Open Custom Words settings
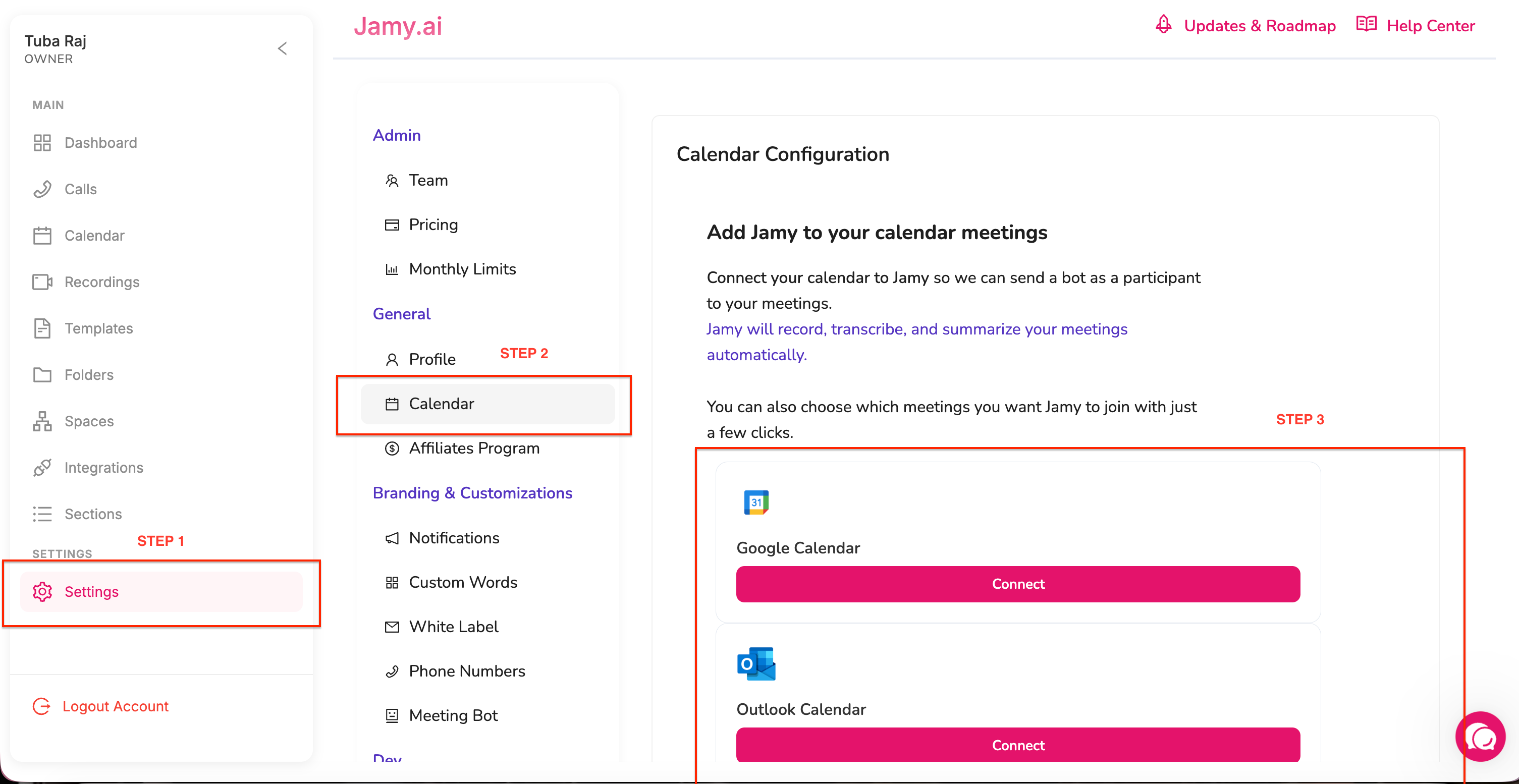This screenshot has width=1519, height=784. pyautogui.click(x=463, y=582)
